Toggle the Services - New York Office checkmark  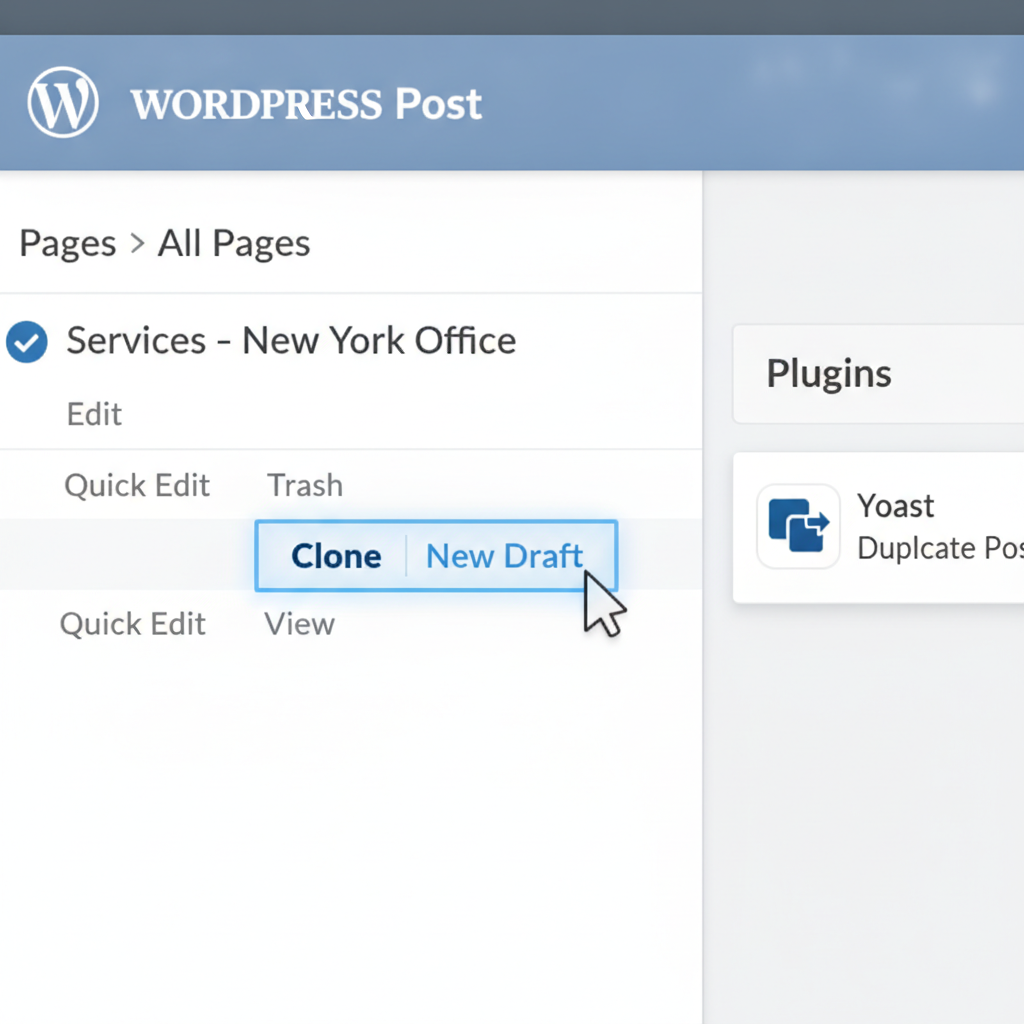coord(27,342)
